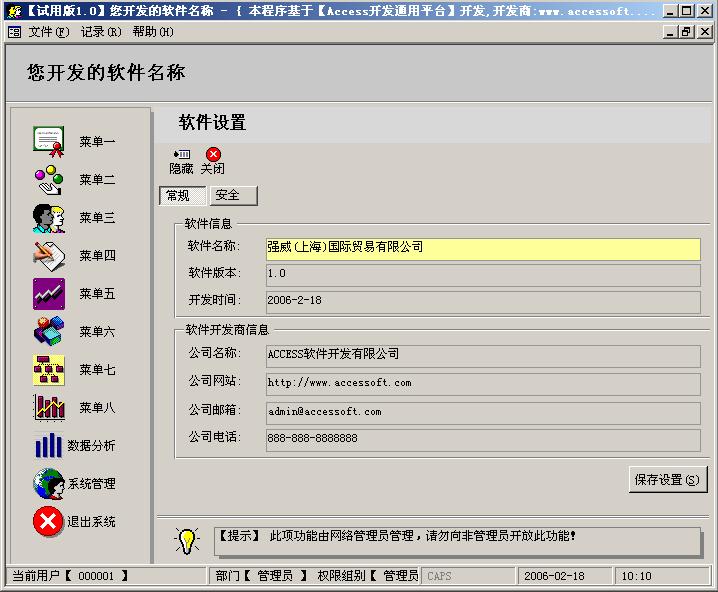The height and width of the screenshot is (592, 718).
Task: Click the 部门 管理员 status entry
Action: (261, 576)
